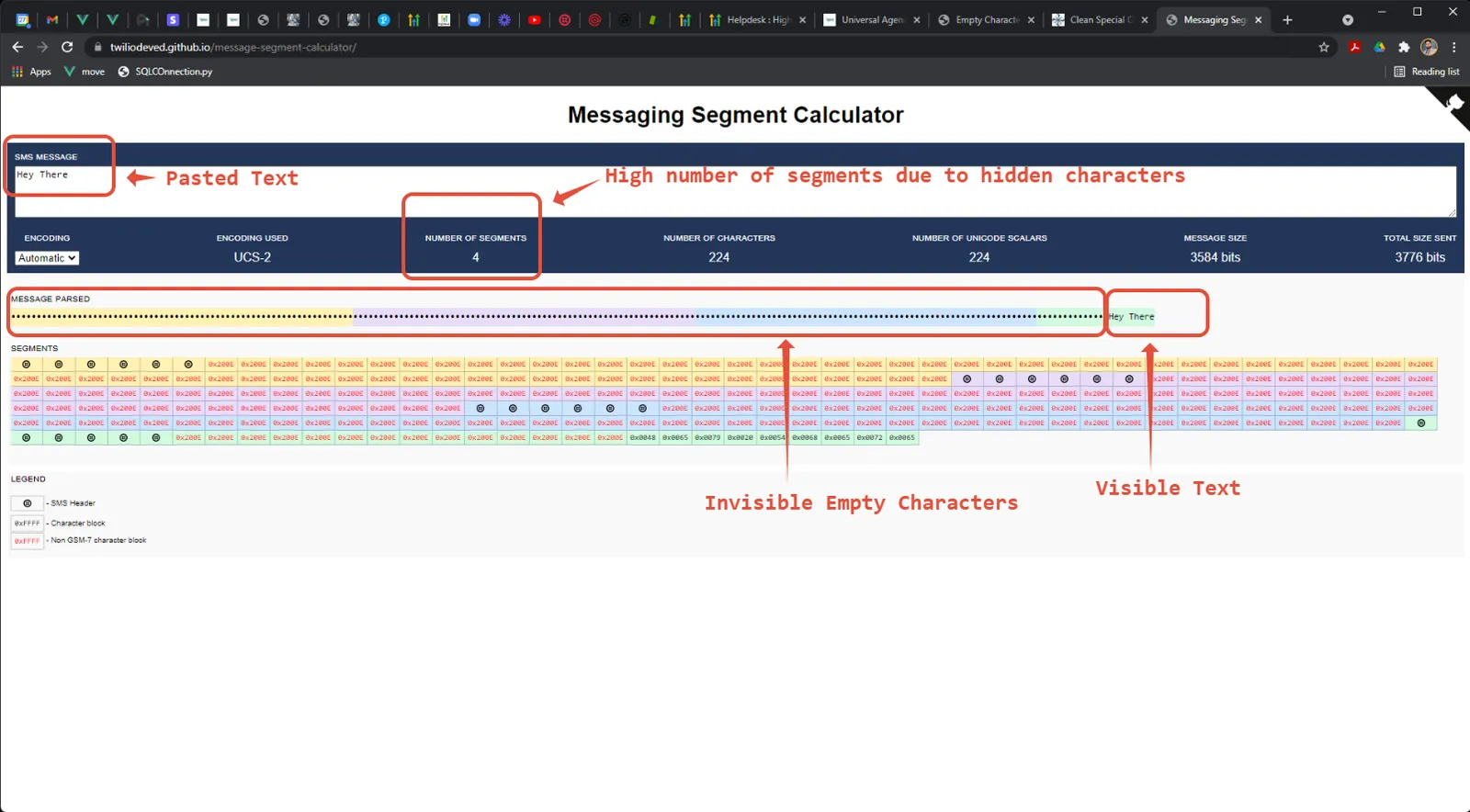Open the GitHub corner icon
This screenshot has width=1470, height=812.
tap(1448, 108)
